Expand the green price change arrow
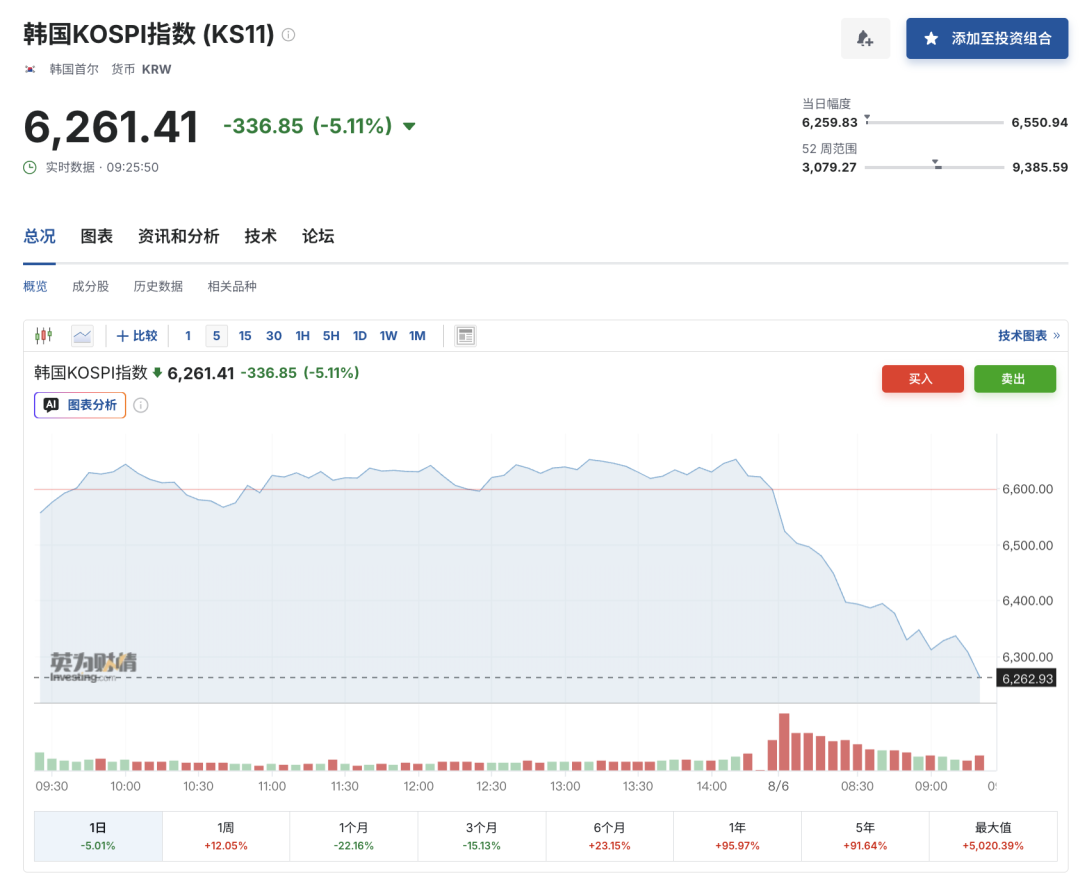 pos(409,126)
